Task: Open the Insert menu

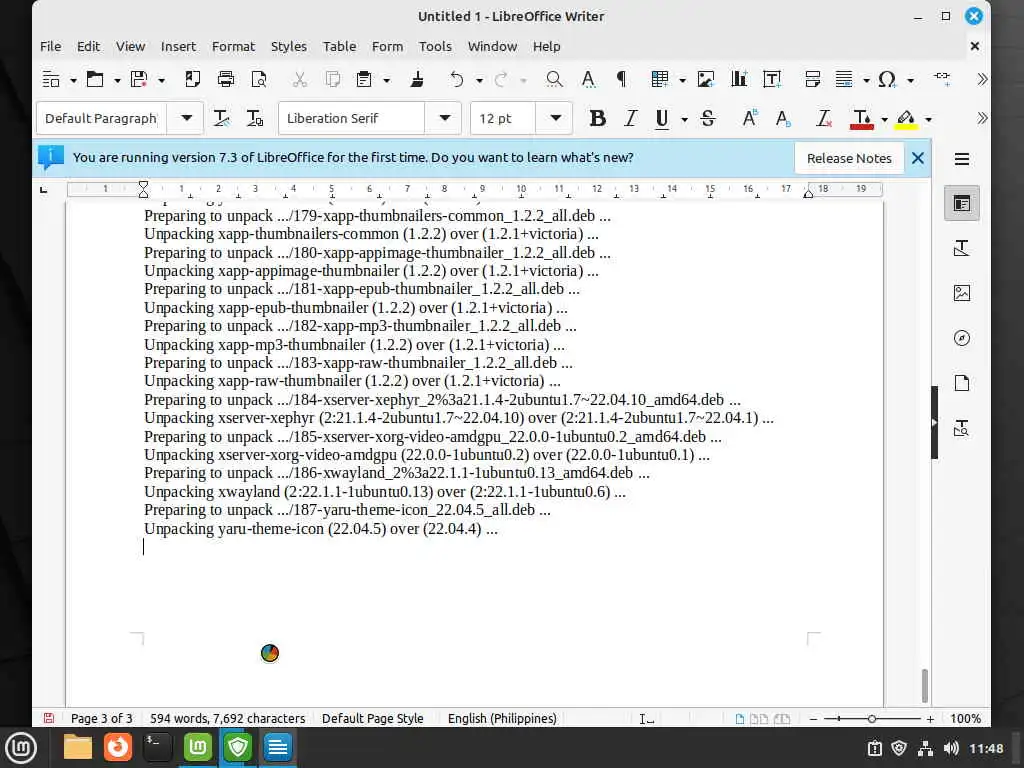Action: 178,46
